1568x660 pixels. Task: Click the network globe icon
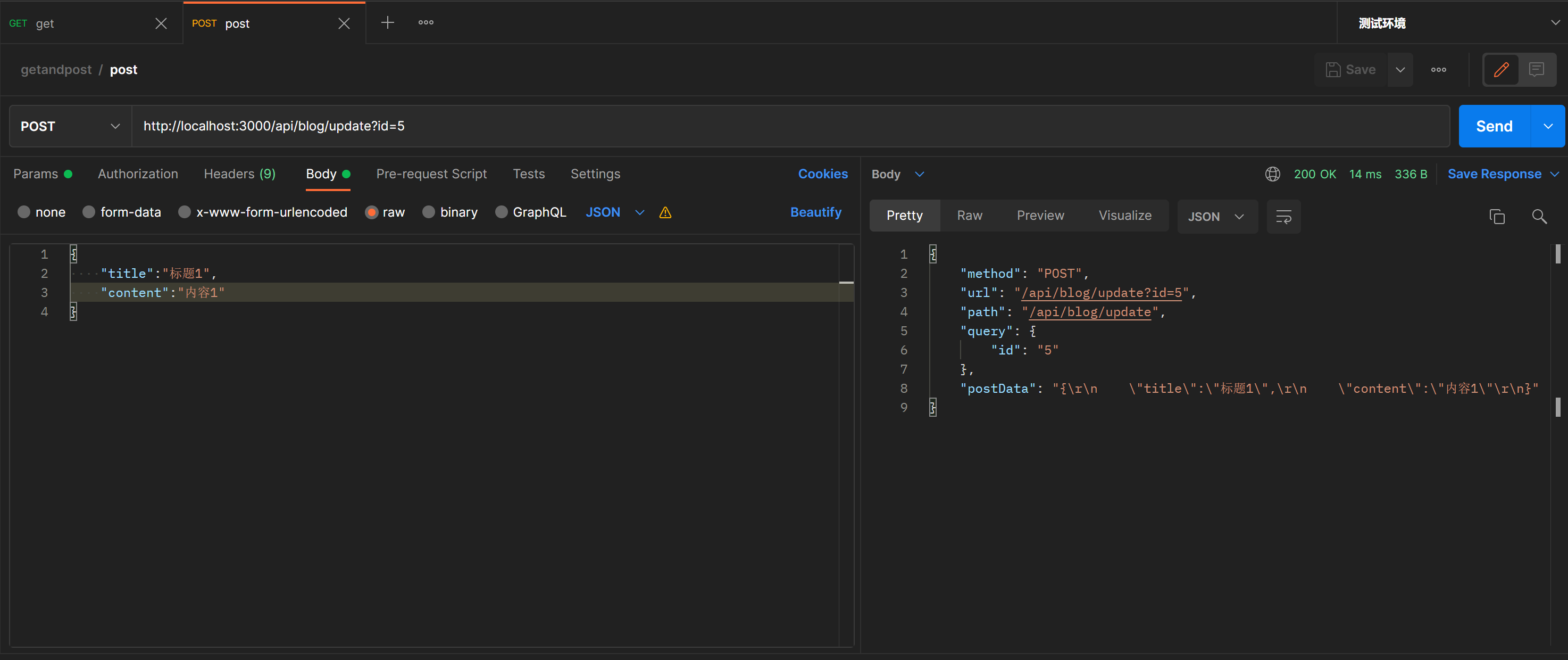point(1272,174)
